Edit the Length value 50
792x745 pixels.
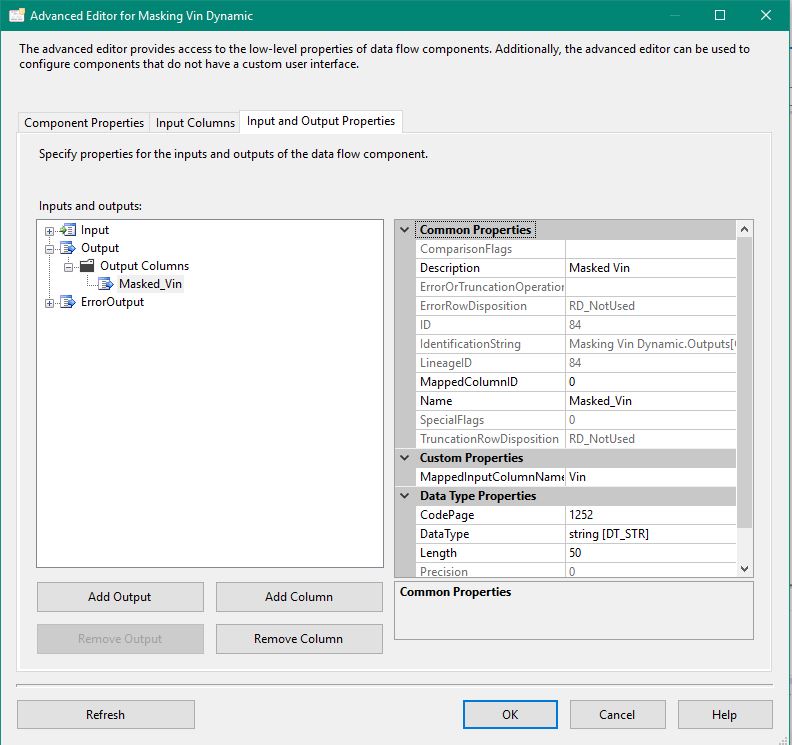point(651,553)
